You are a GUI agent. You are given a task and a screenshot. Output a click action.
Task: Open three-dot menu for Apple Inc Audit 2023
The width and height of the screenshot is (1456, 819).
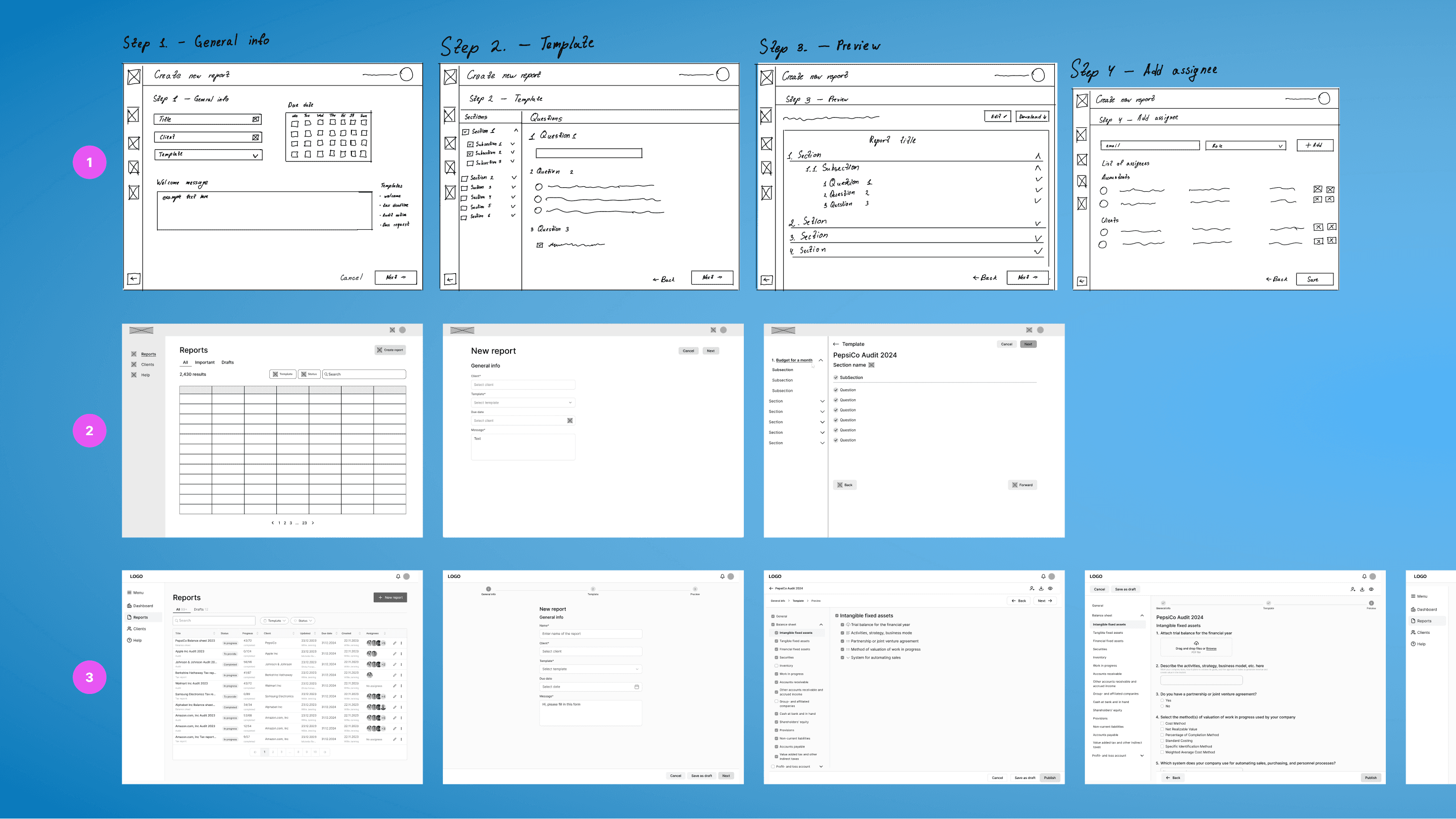pyautogui.click(x=401, y=654)
